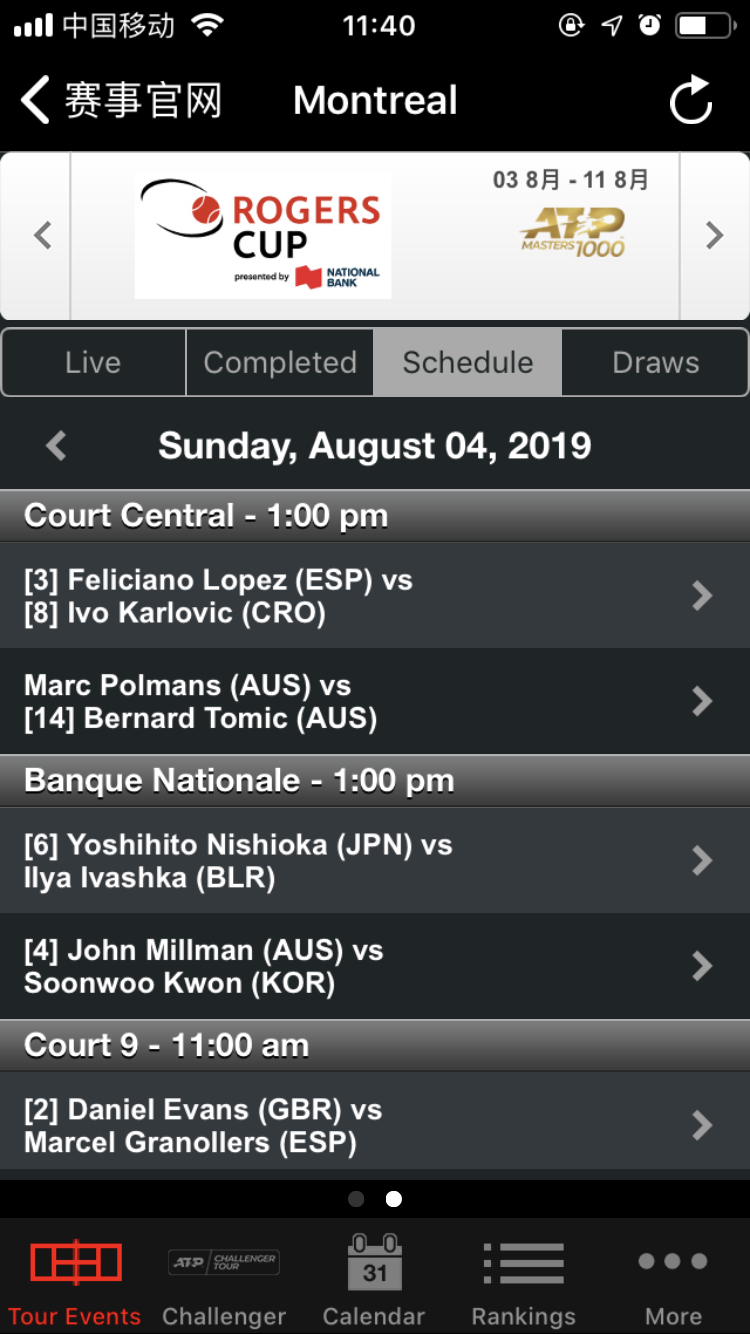Image resolution: width=750 pixels, height=1334 pixels.
Task: Expand Nishioka vs Ivashka match chevron
Action: [702, 861]
